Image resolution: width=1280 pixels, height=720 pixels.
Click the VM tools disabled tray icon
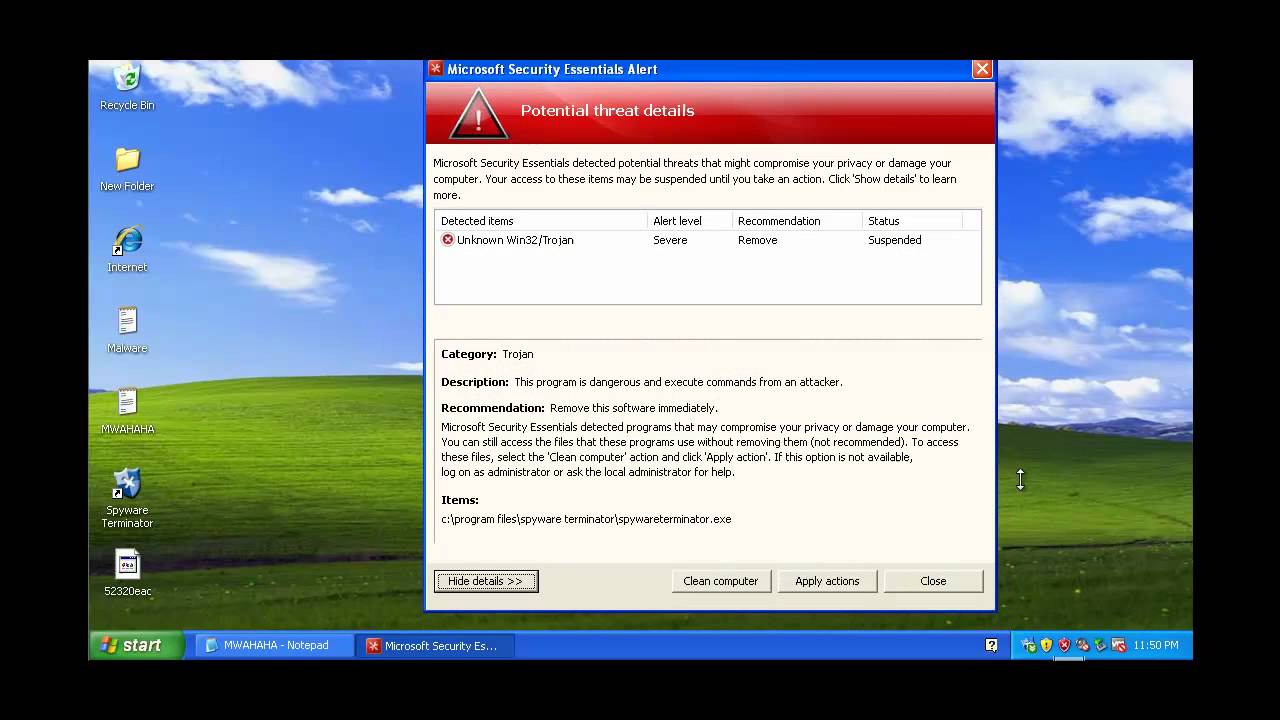tap(1119, 645)
